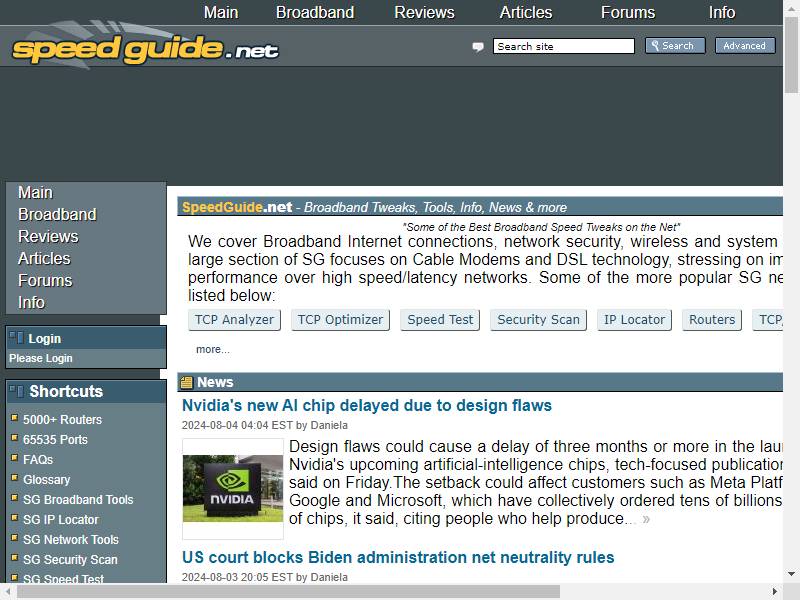Click the horizontal scrollbar right arrow
This screenshot has width=800, height=600.
(774, 592)
